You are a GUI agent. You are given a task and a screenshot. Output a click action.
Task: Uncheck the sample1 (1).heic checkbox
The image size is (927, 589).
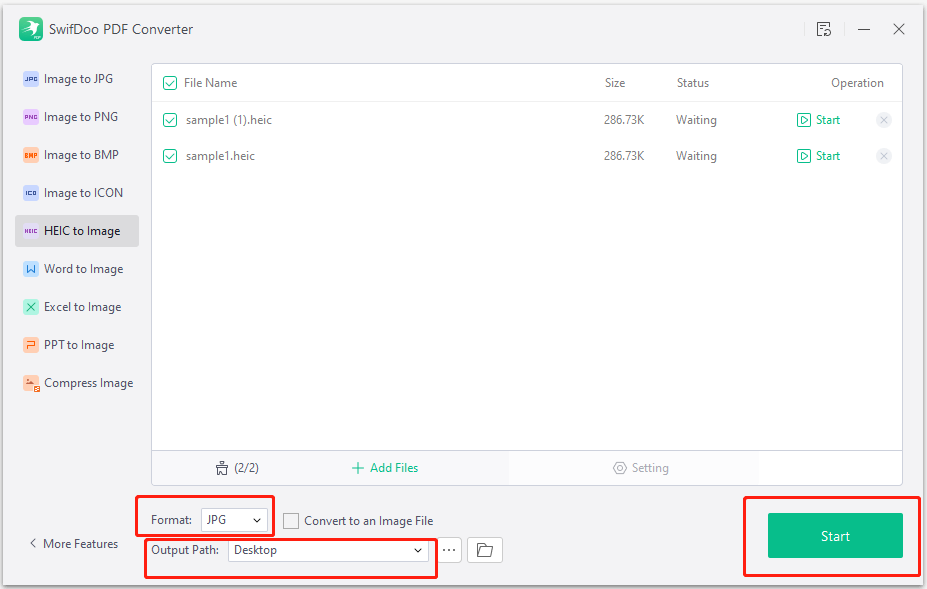pos(170,120)
